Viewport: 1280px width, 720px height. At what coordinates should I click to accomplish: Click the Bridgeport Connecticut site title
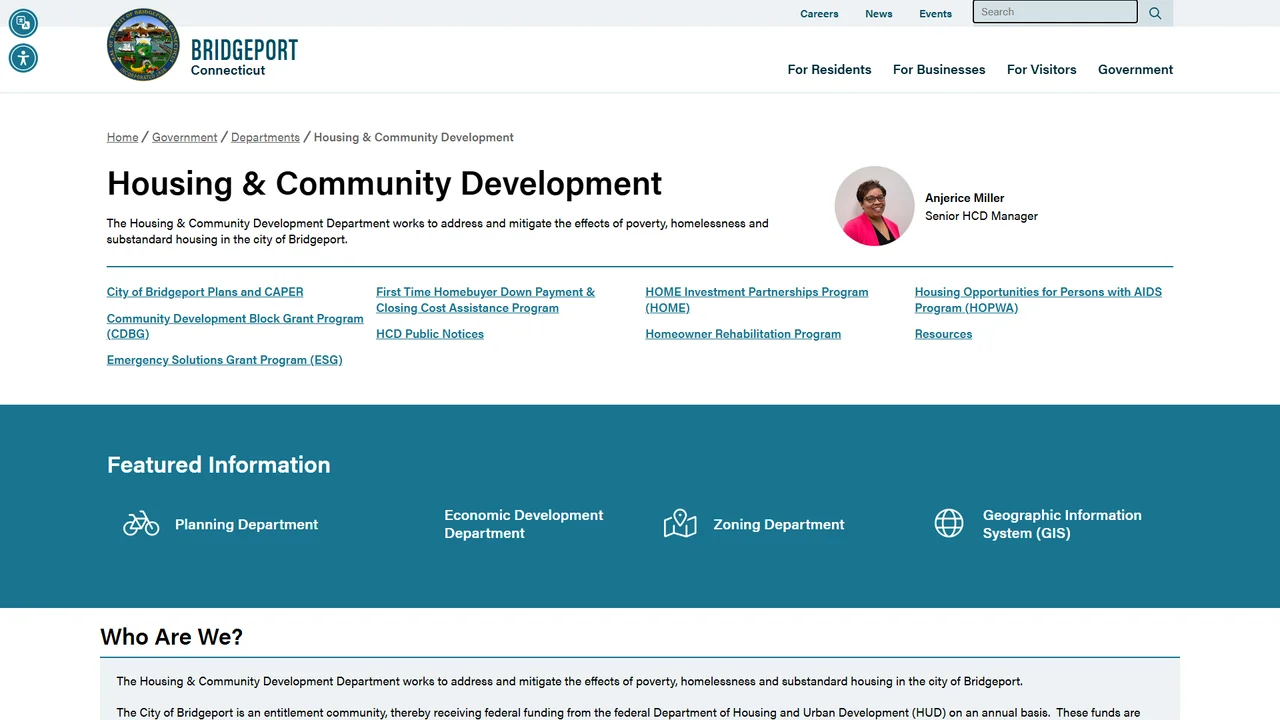pos(244,57)
